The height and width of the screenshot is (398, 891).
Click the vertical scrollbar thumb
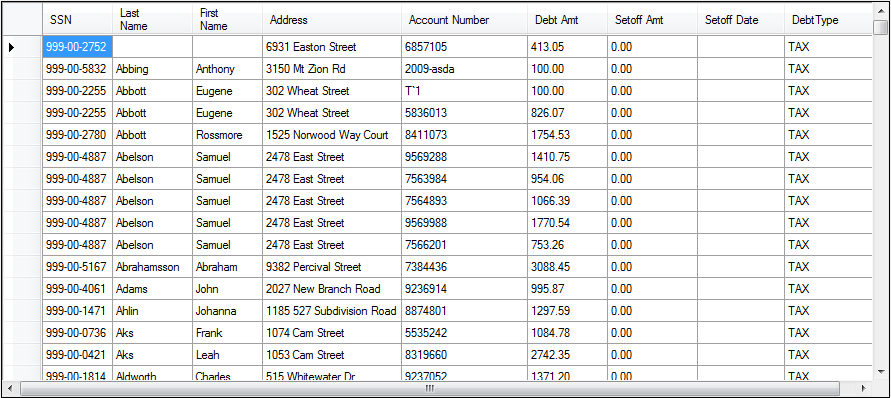pos(881,27)
